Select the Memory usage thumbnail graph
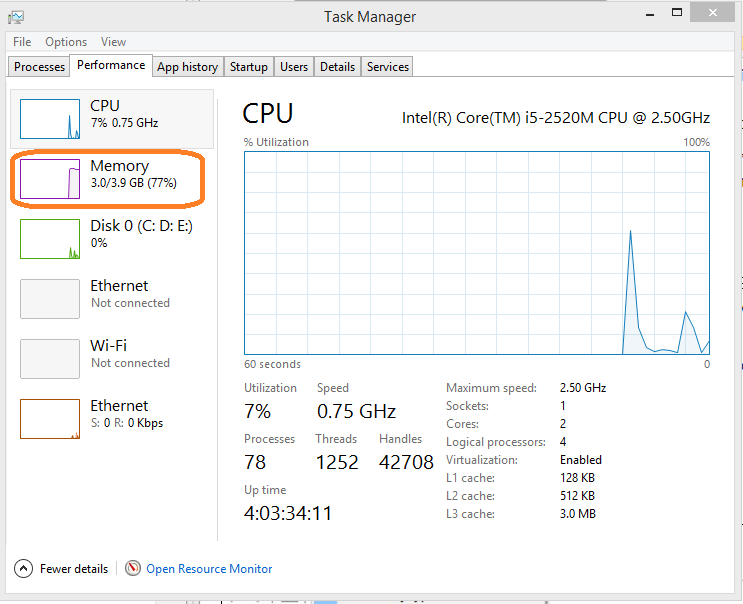Viewport: 743px width, 604px height. 50,179
